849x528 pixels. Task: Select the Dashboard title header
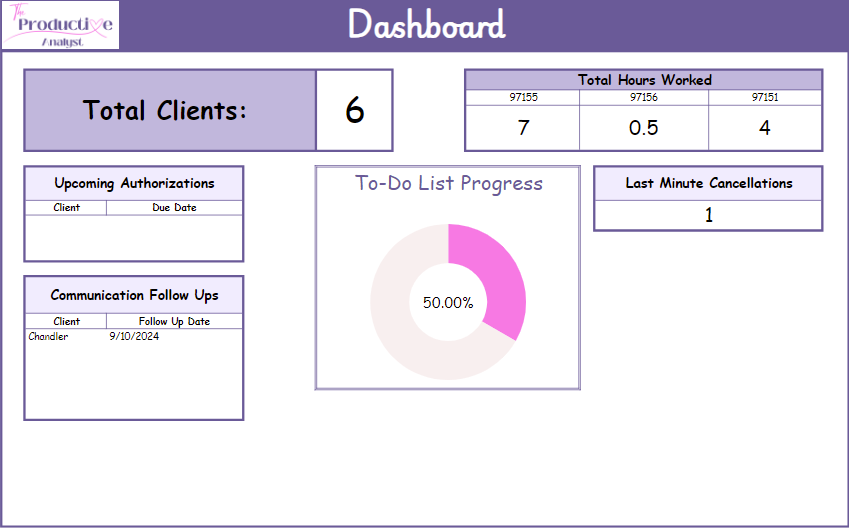(x=427, y=25)
